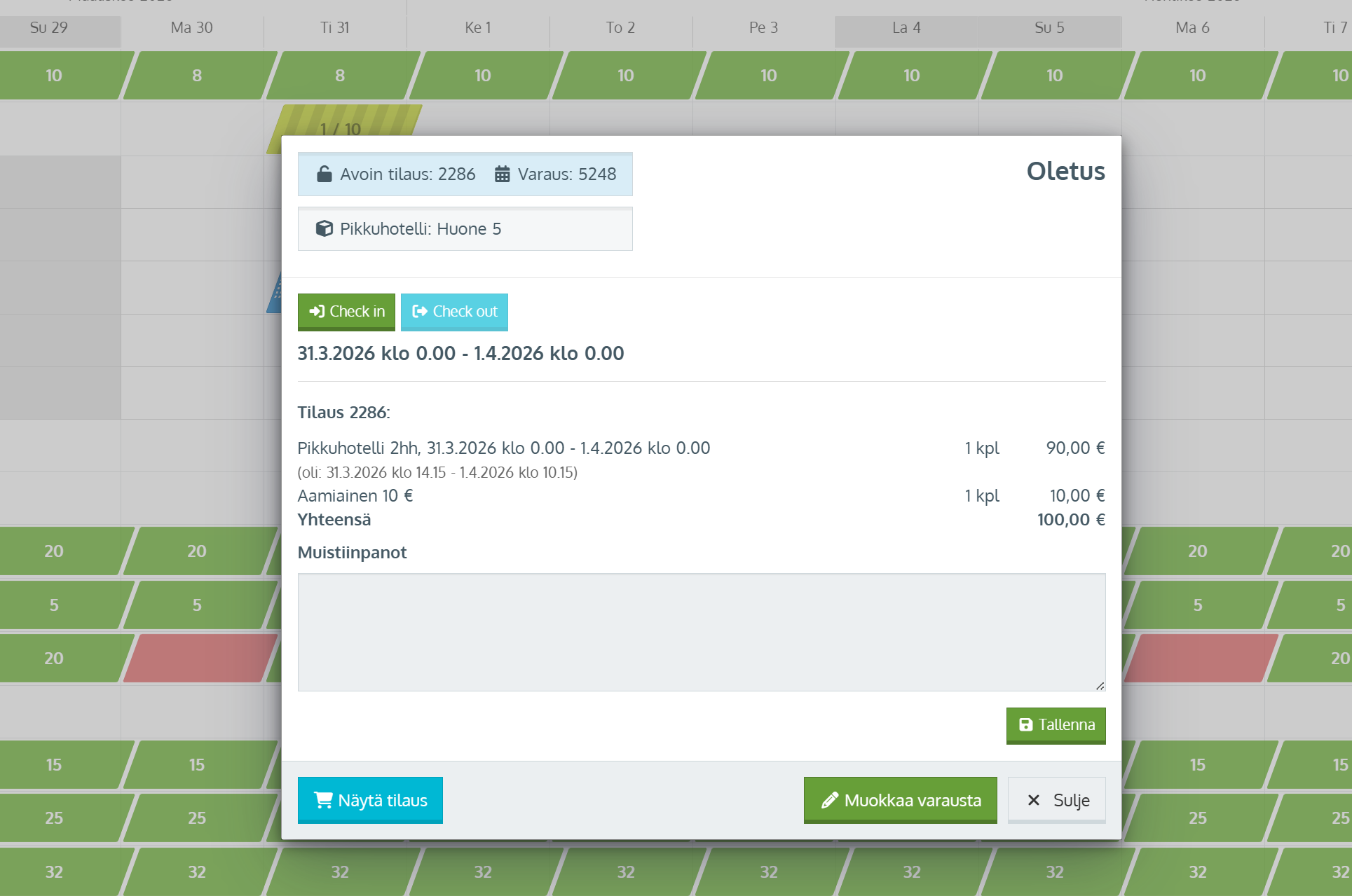This screenshot has height=896, width=1352.
Task: Click the calendar icon beside Varaus 5248
Action: pos(502,174)
